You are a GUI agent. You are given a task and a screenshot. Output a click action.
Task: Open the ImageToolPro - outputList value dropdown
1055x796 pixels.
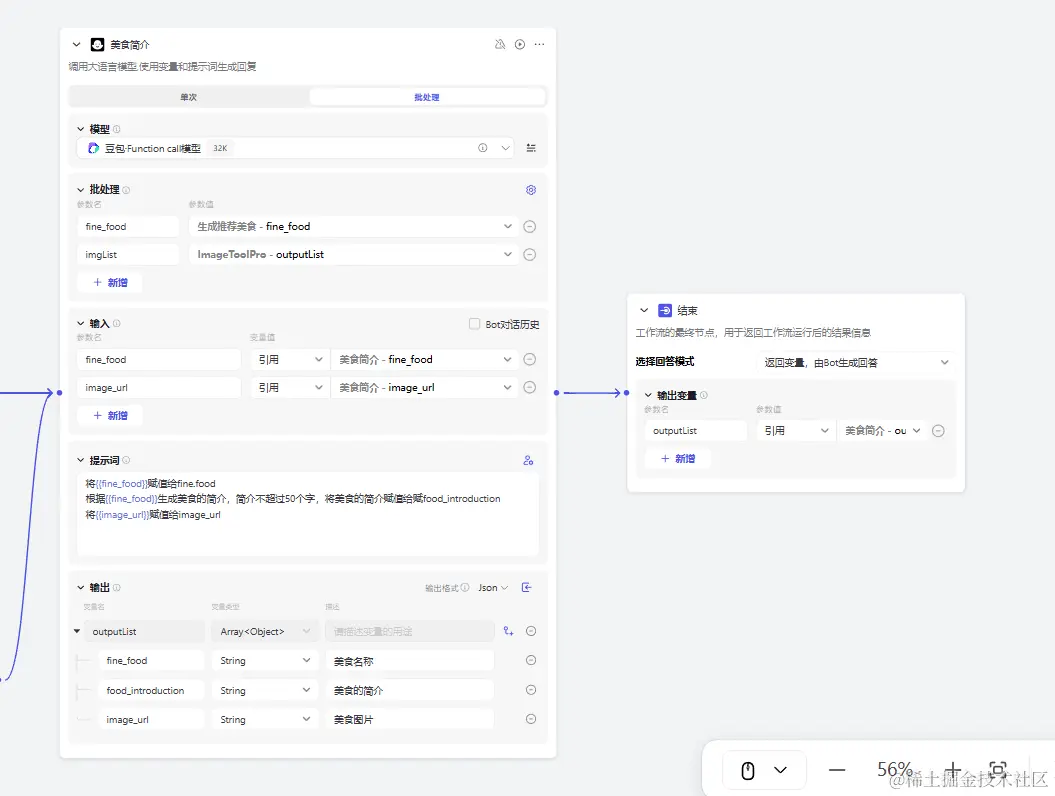point(354,254)
